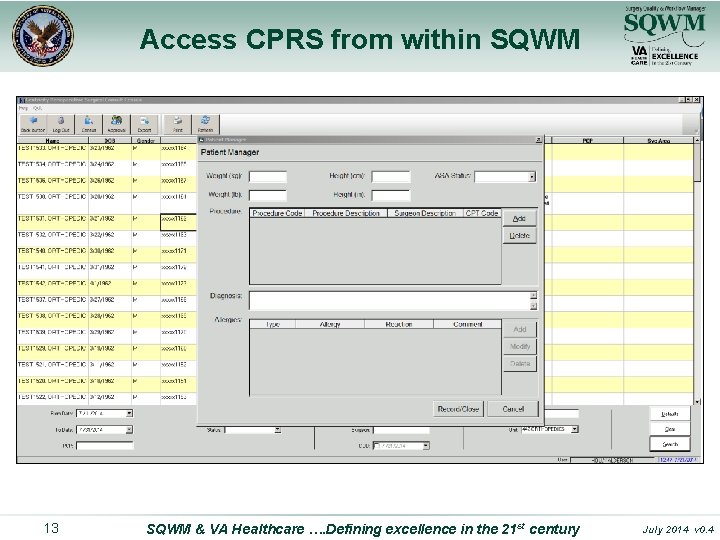Open the Help menu
Viewport: 720px width, 540px height.
point(23,108)
